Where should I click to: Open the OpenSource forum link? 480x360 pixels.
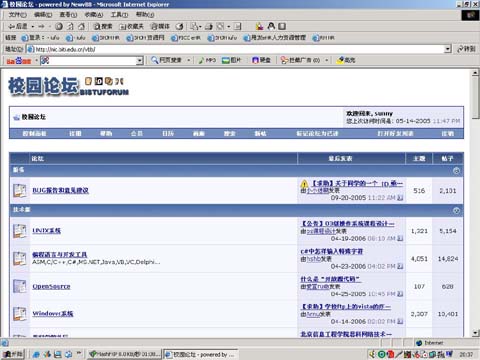click(51, 286)
